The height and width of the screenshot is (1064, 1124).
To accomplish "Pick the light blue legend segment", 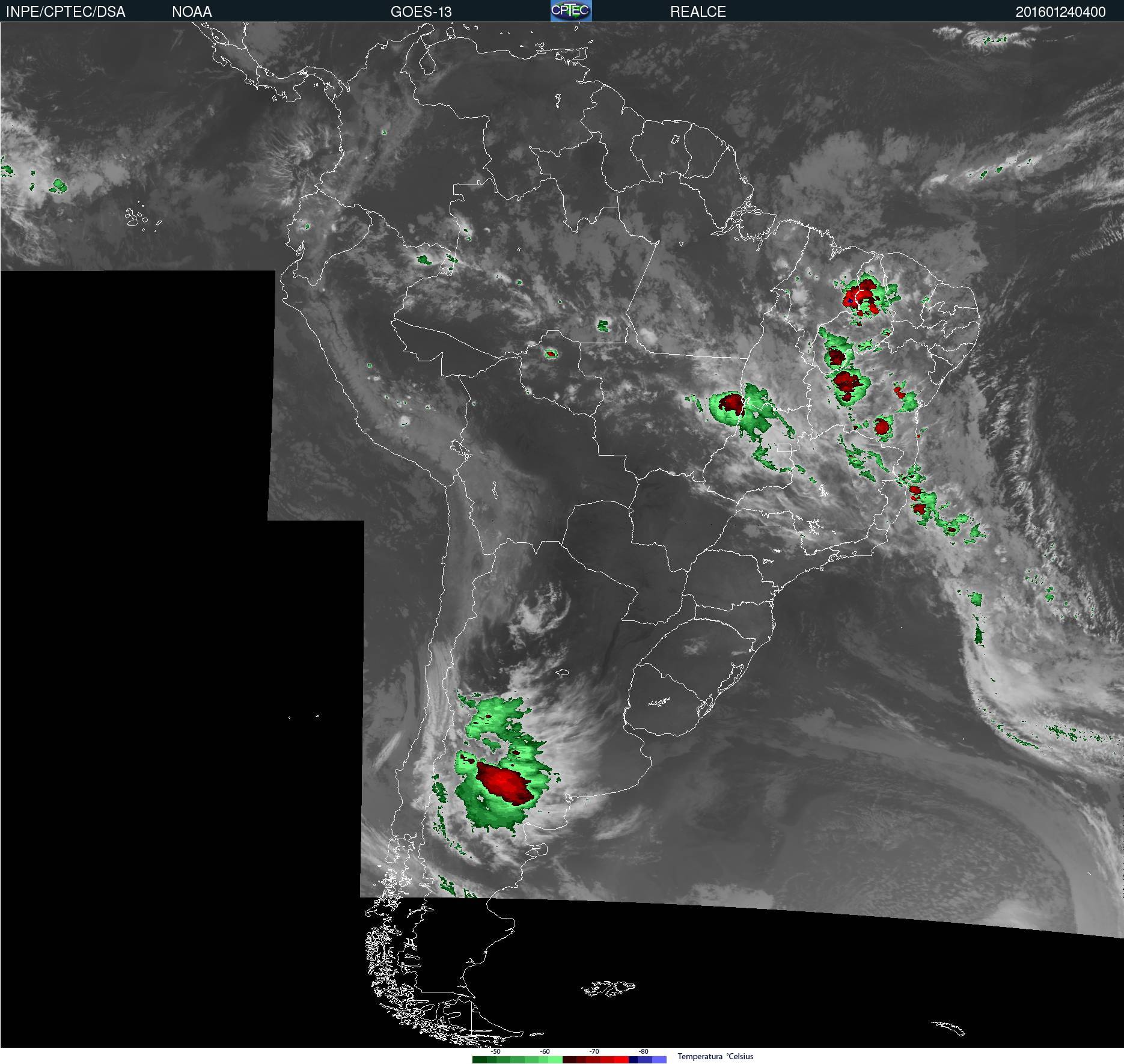I will (659, 1060).
